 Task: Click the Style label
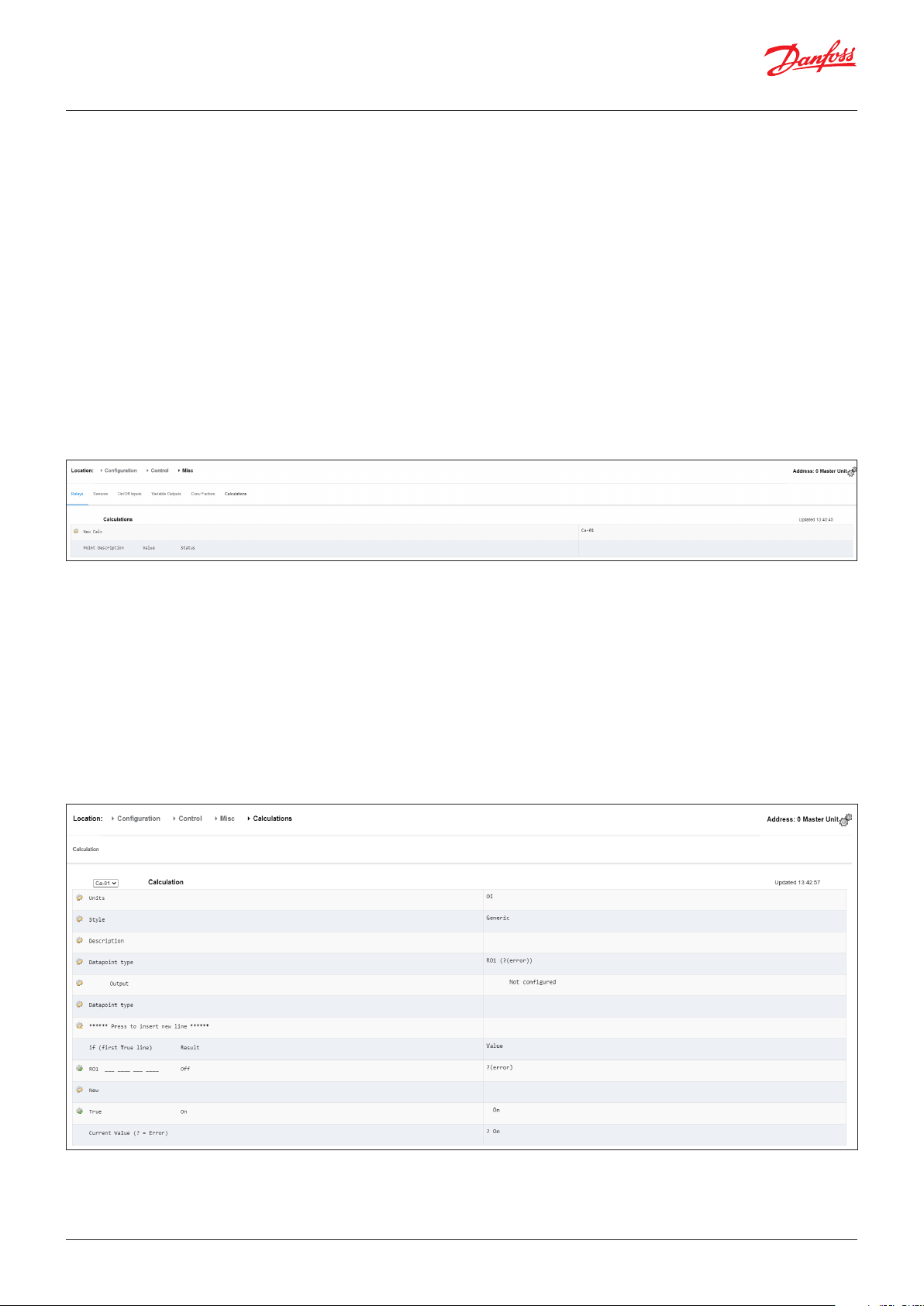[x=97, y=920]
